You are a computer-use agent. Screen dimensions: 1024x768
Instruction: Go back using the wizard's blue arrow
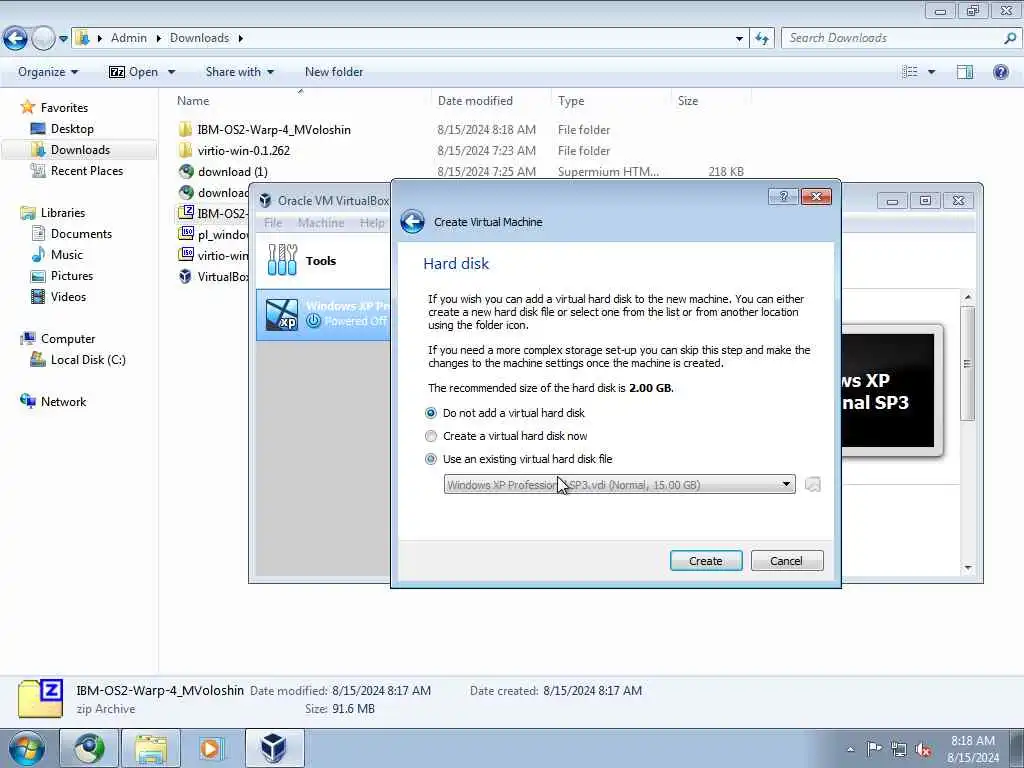(412, 222)
